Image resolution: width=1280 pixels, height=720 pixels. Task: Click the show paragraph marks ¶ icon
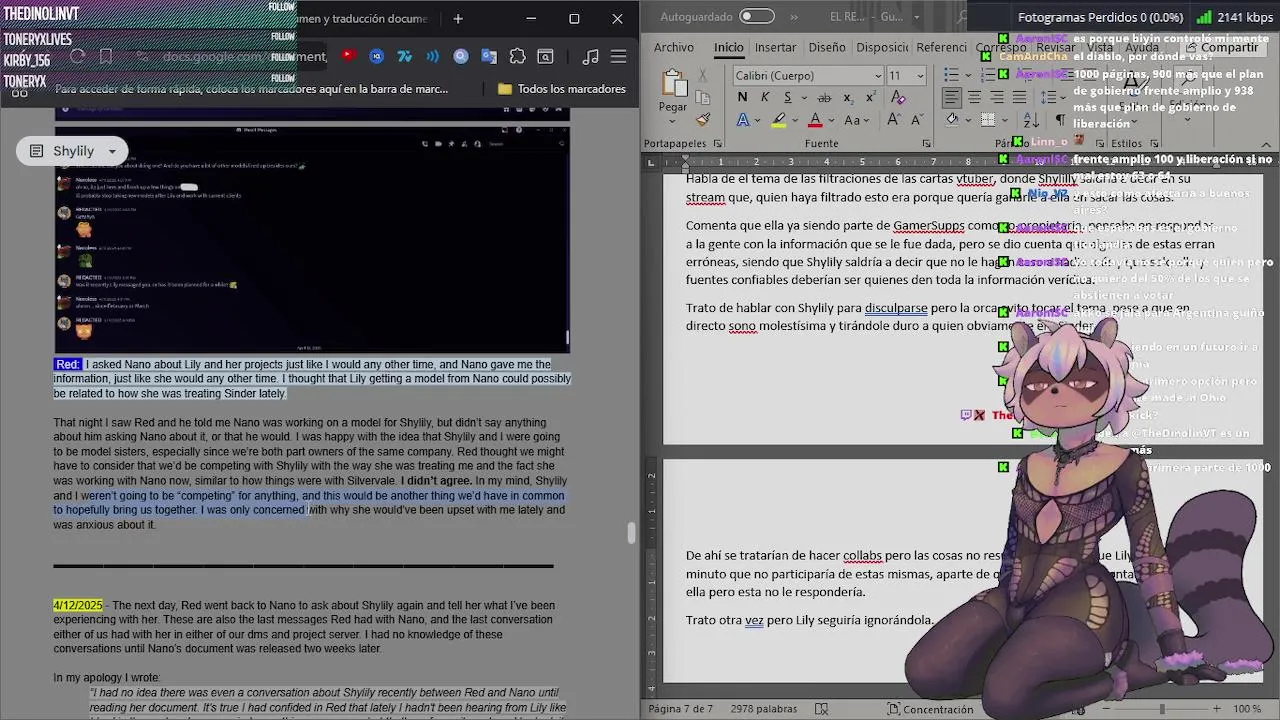(x=1060, y=120)
